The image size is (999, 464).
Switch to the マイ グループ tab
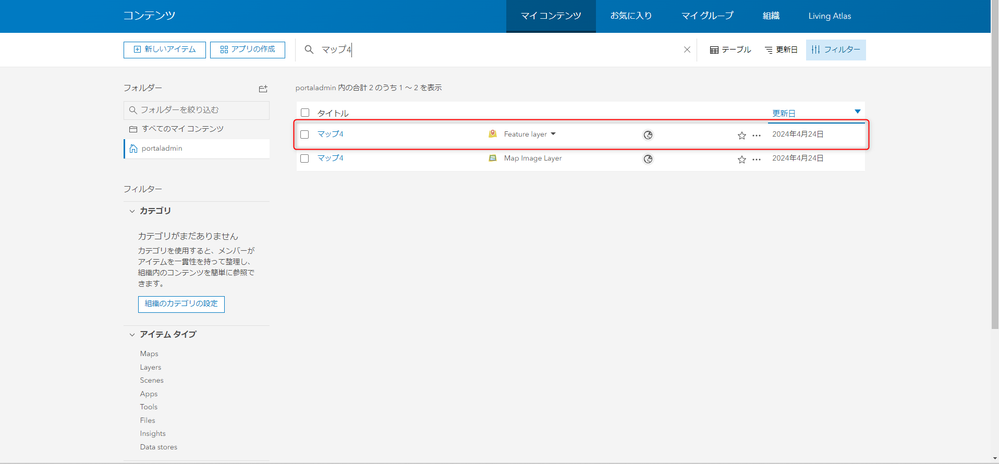coord(707,16)
